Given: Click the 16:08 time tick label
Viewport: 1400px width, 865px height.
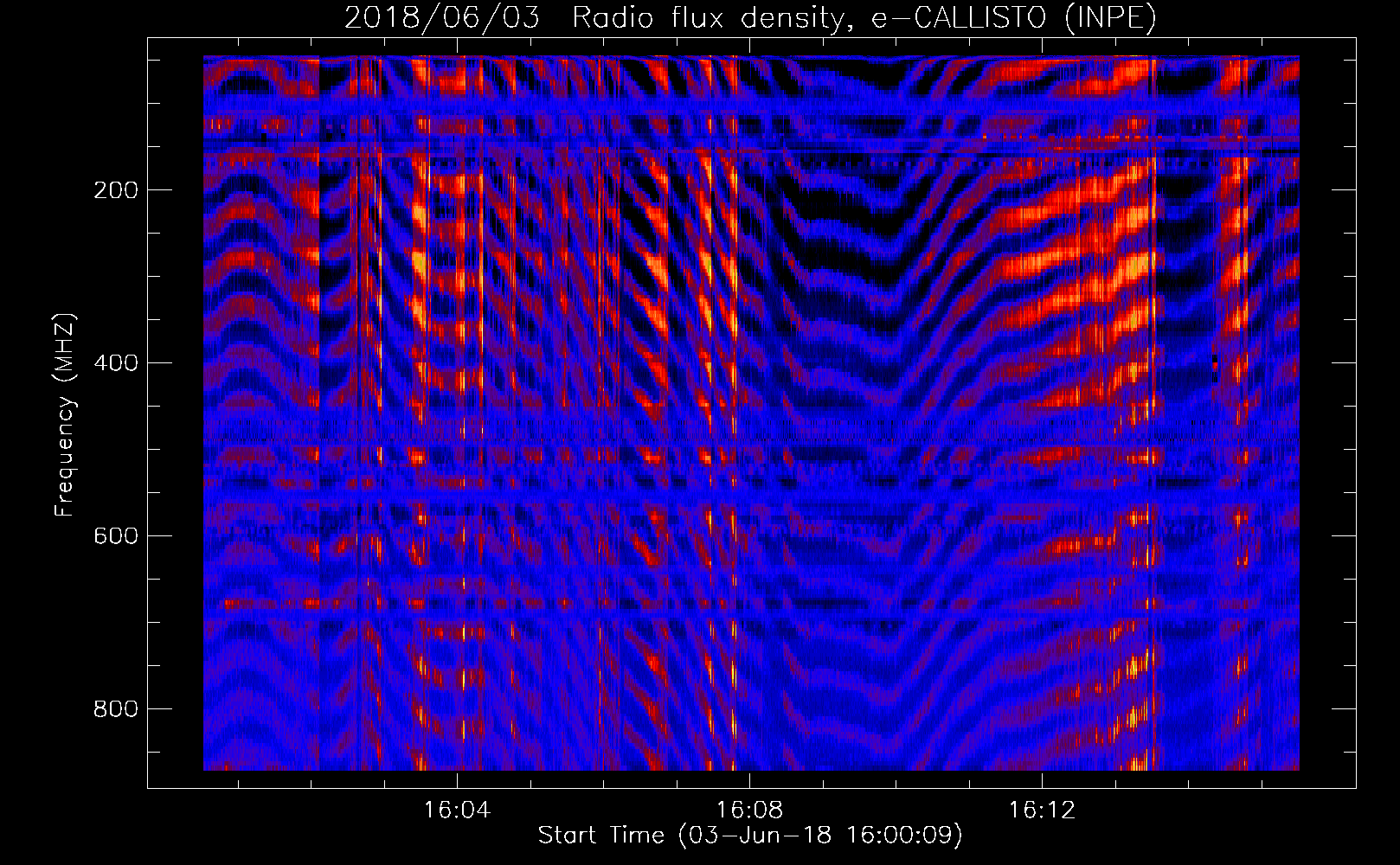Looking at the screenshot, I should click(749, 811).
